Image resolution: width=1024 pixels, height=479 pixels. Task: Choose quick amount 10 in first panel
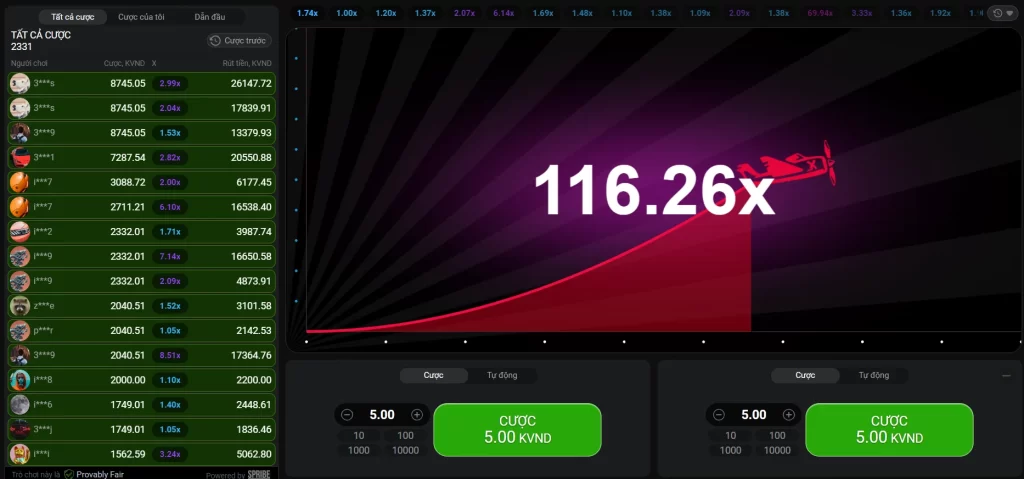point(359,436)
